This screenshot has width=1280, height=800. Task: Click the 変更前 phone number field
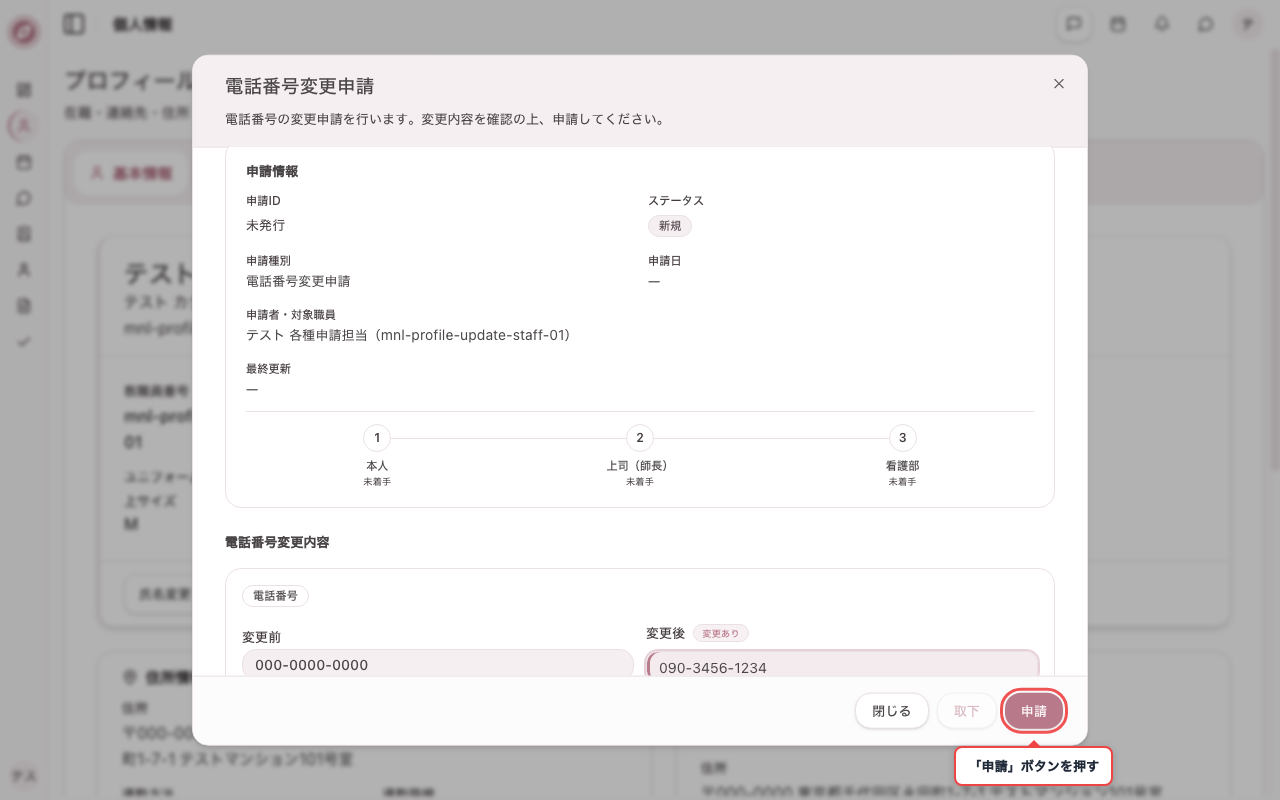tap(437, 665)
